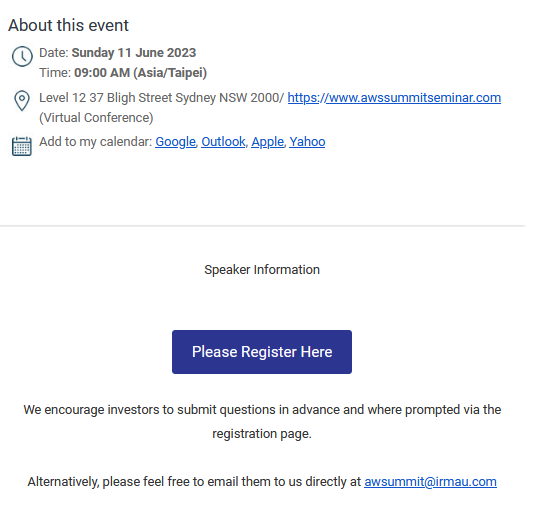Click the About this event heading
This screenshot has width=534, height=505.
pos(68,26)
